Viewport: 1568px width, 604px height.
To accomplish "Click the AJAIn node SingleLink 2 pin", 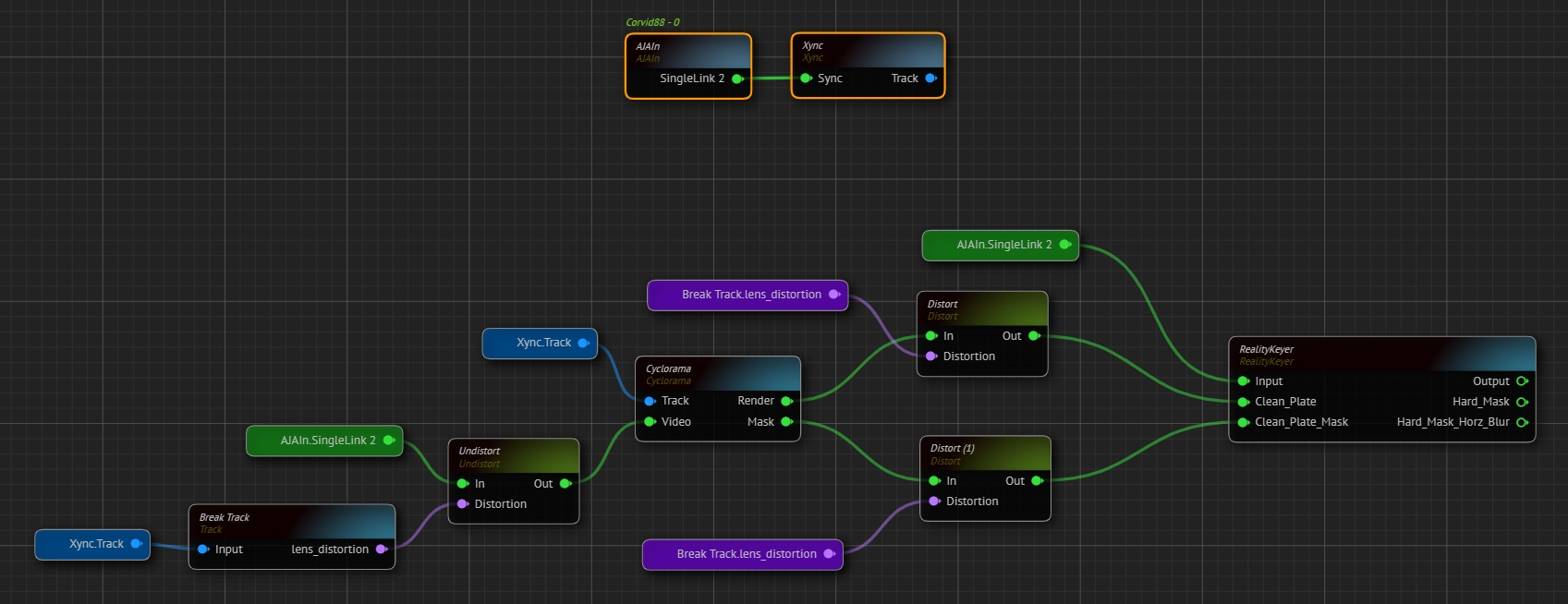I will tap(737, 79).
